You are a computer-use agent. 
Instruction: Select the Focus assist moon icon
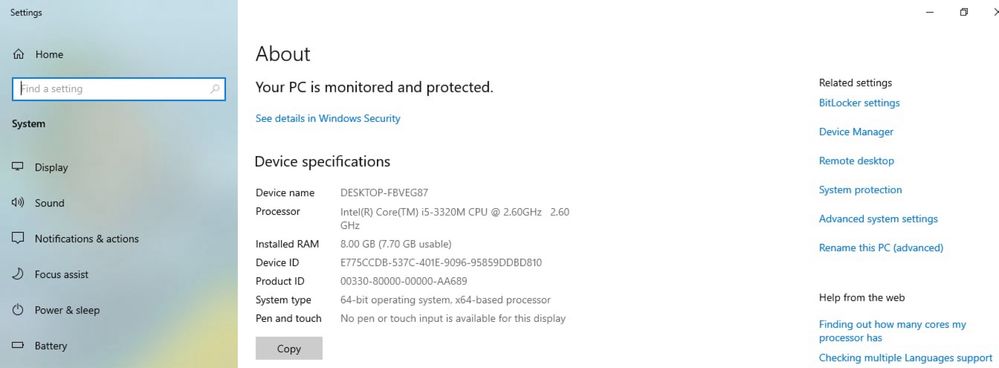coord(18,274)
